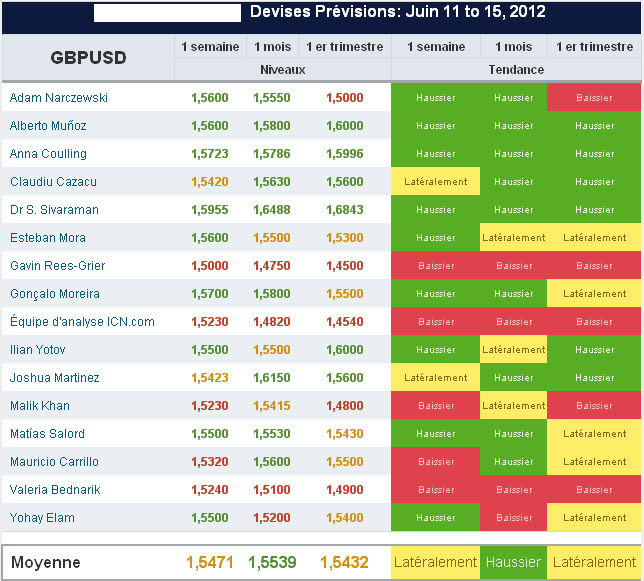Click Adam Narczewski's 1,5000 trimestre level
644x581 pixels.
tap(345, 98)
